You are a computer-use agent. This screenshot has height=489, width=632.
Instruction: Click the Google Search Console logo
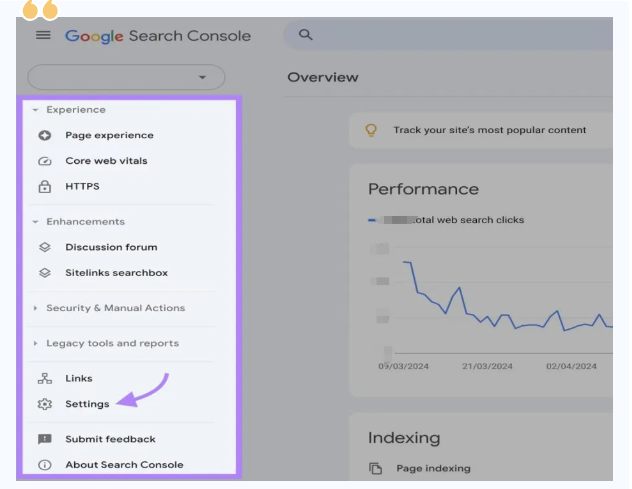tap(158, 36)
